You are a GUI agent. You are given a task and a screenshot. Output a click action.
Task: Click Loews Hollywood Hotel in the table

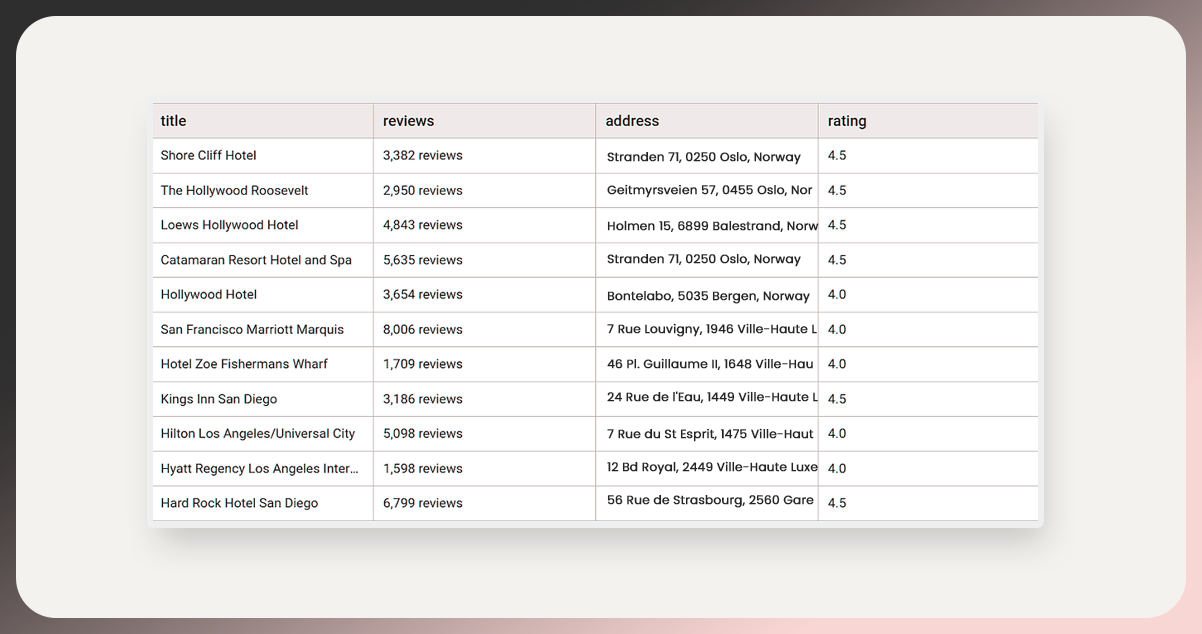[230, 225]
